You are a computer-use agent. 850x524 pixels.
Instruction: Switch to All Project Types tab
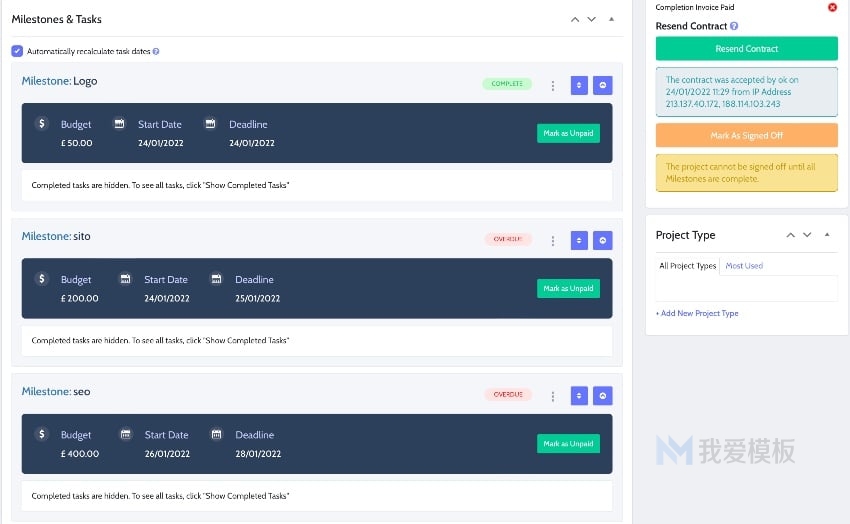click(x=687, y=266)
